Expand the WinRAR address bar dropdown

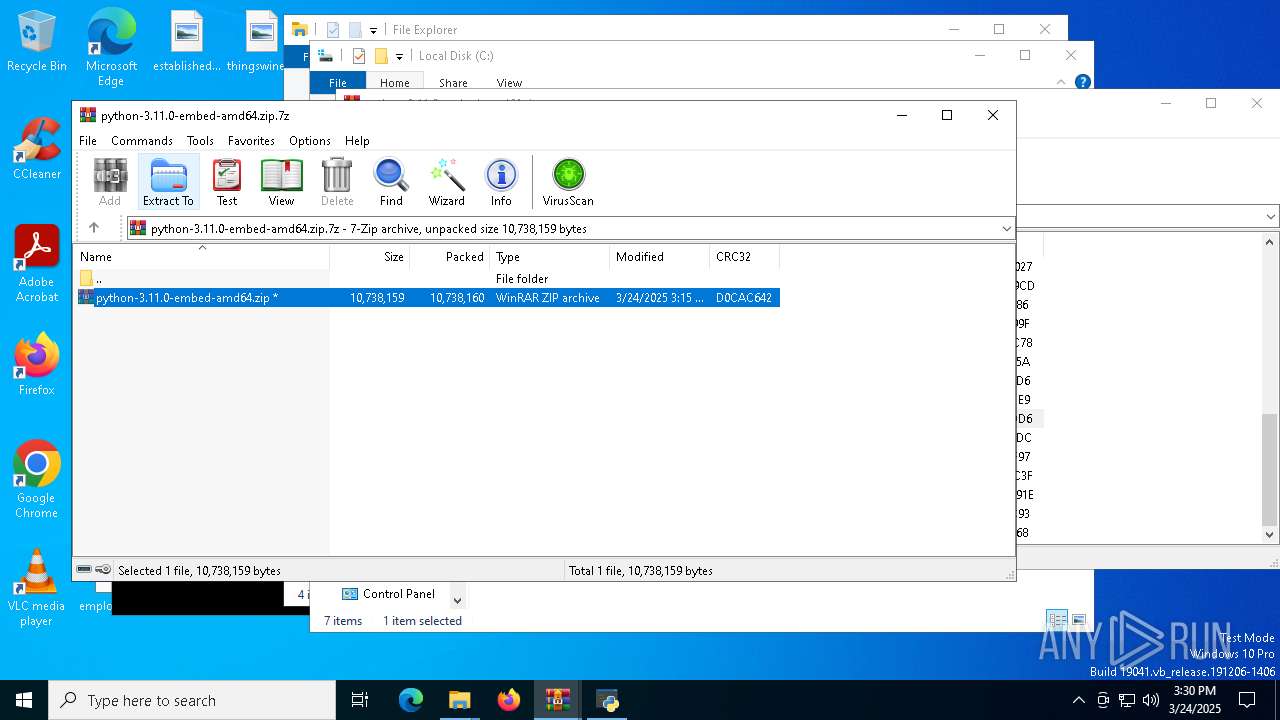point(1006,229)
